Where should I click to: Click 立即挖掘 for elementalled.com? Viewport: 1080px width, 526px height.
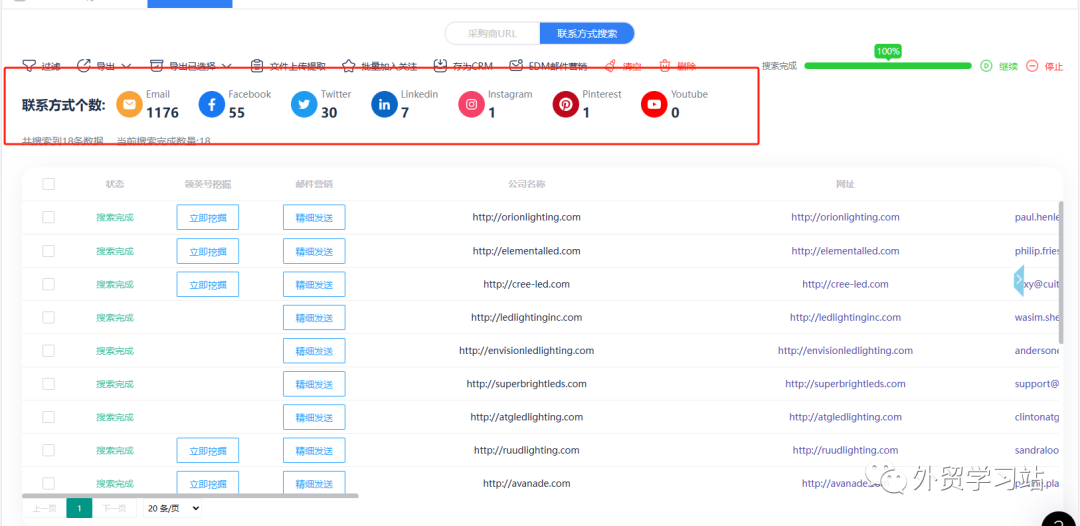(x=208, y=251)
